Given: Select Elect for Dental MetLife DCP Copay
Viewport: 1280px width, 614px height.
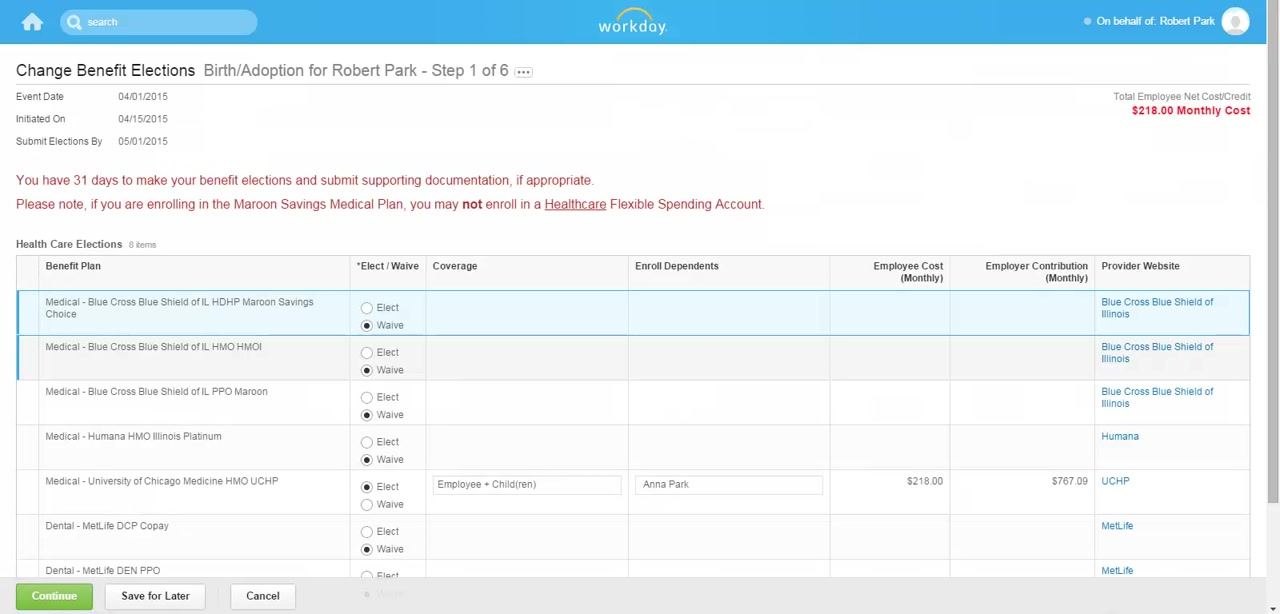Looking at the screenshot, I should click(x=367, y=532).
